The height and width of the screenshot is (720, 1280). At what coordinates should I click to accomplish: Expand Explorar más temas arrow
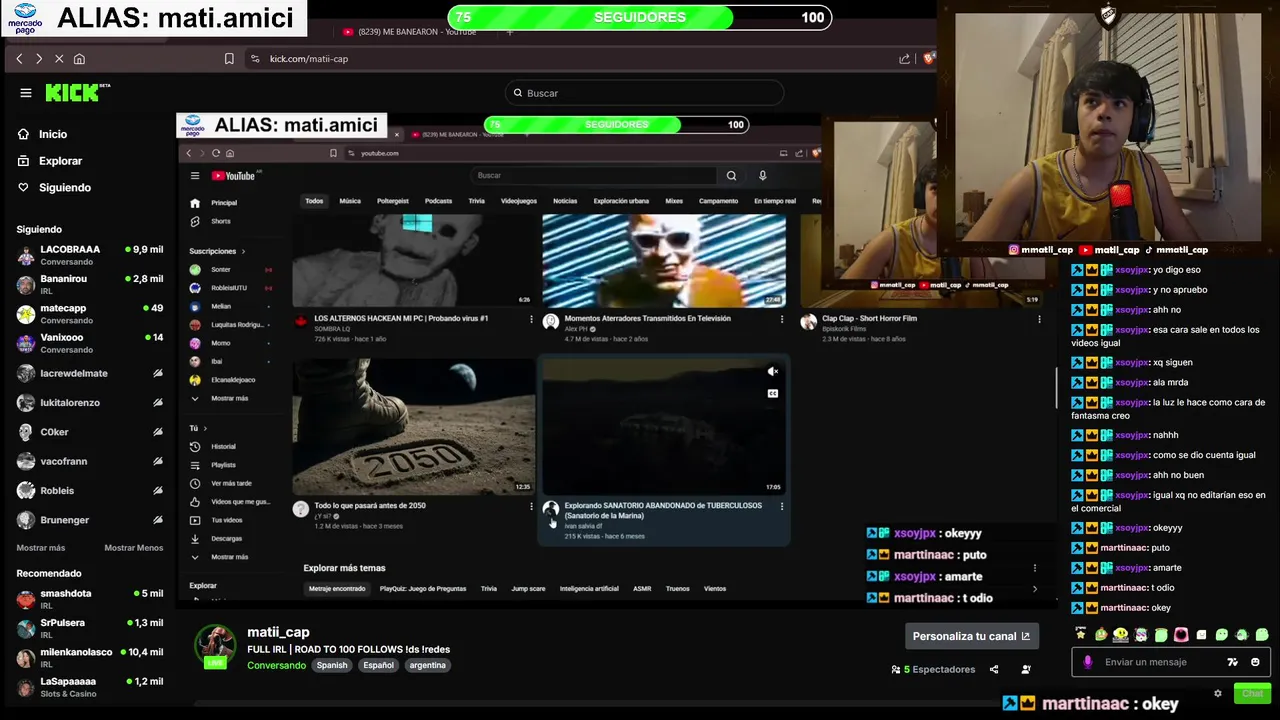[1034, 589]
